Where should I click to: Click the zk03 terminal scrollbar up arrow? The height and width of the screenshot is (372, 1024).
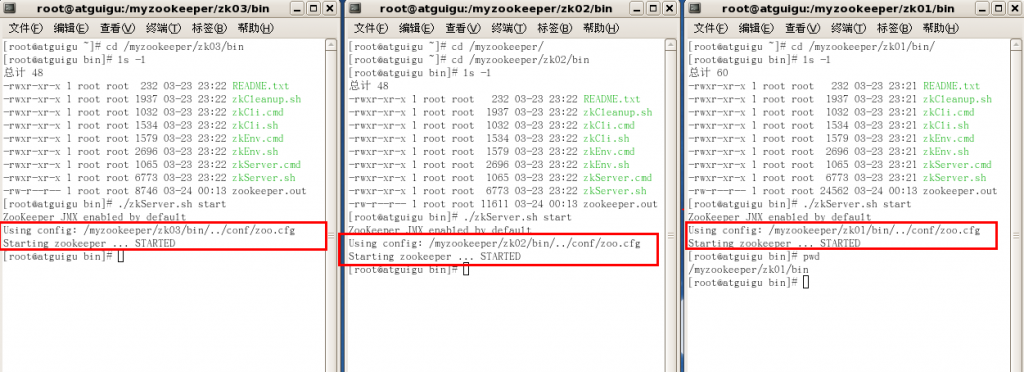click(332, 45)
